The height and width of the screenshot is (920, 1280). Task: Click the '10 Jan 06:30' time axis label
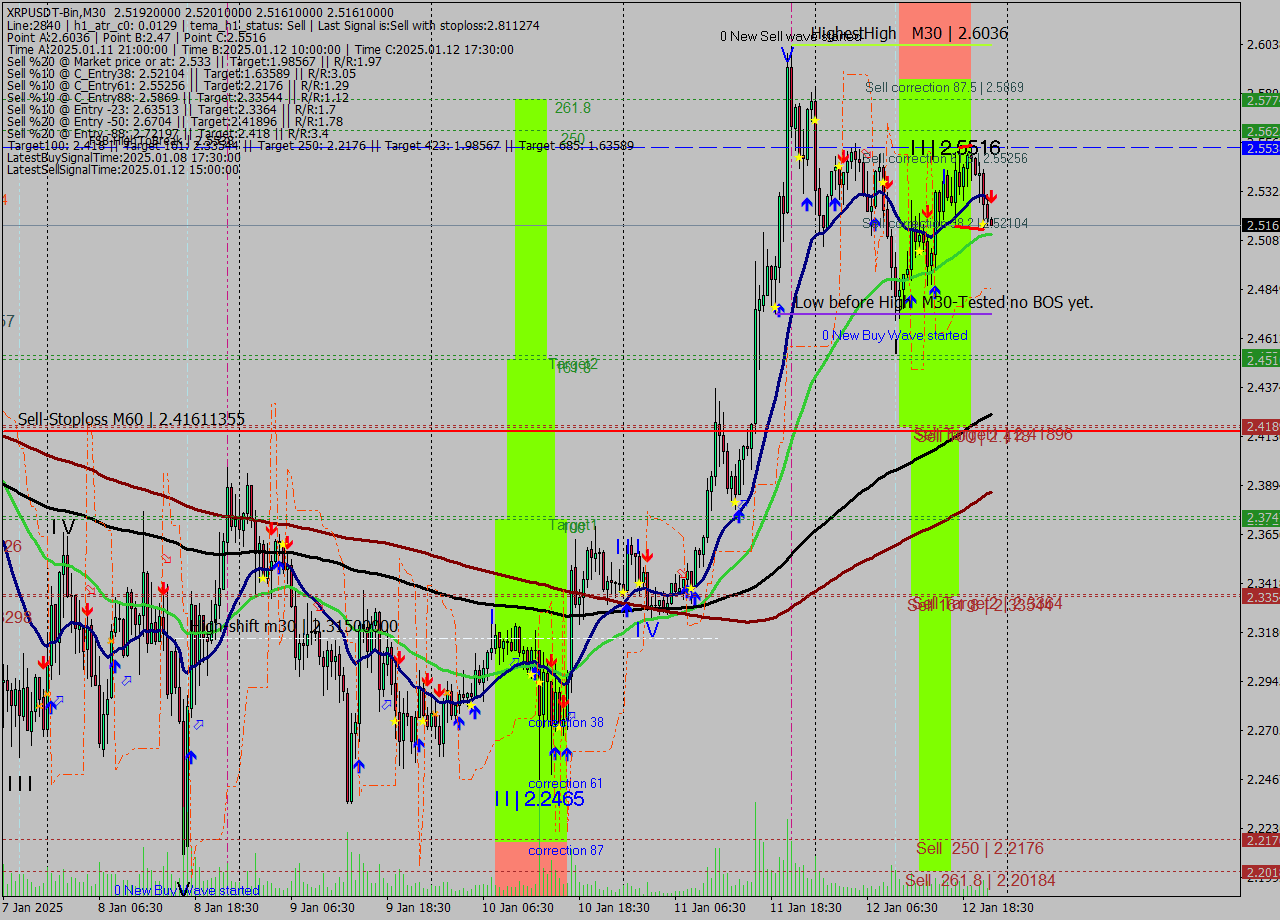coord(517,908)
